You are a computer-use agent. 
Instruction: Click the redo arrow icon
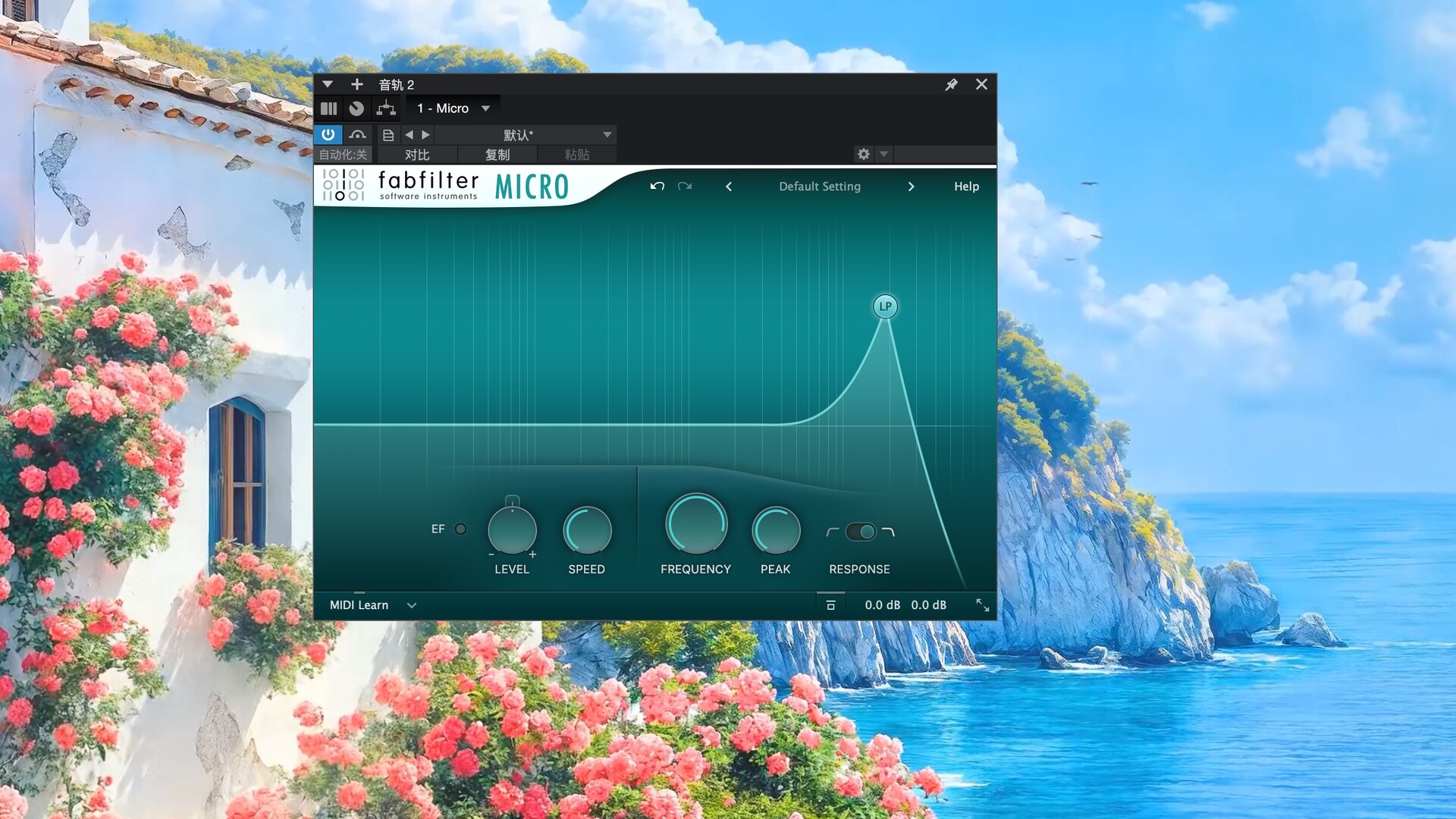point(685,187)
